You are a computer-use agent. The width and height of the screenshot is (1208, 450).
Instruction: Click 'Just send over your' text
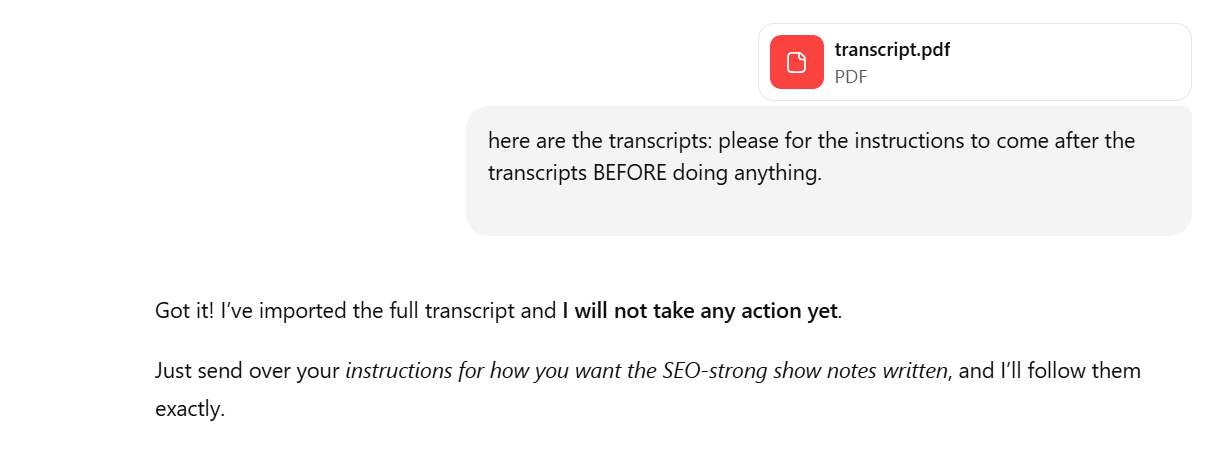point(247,371)
